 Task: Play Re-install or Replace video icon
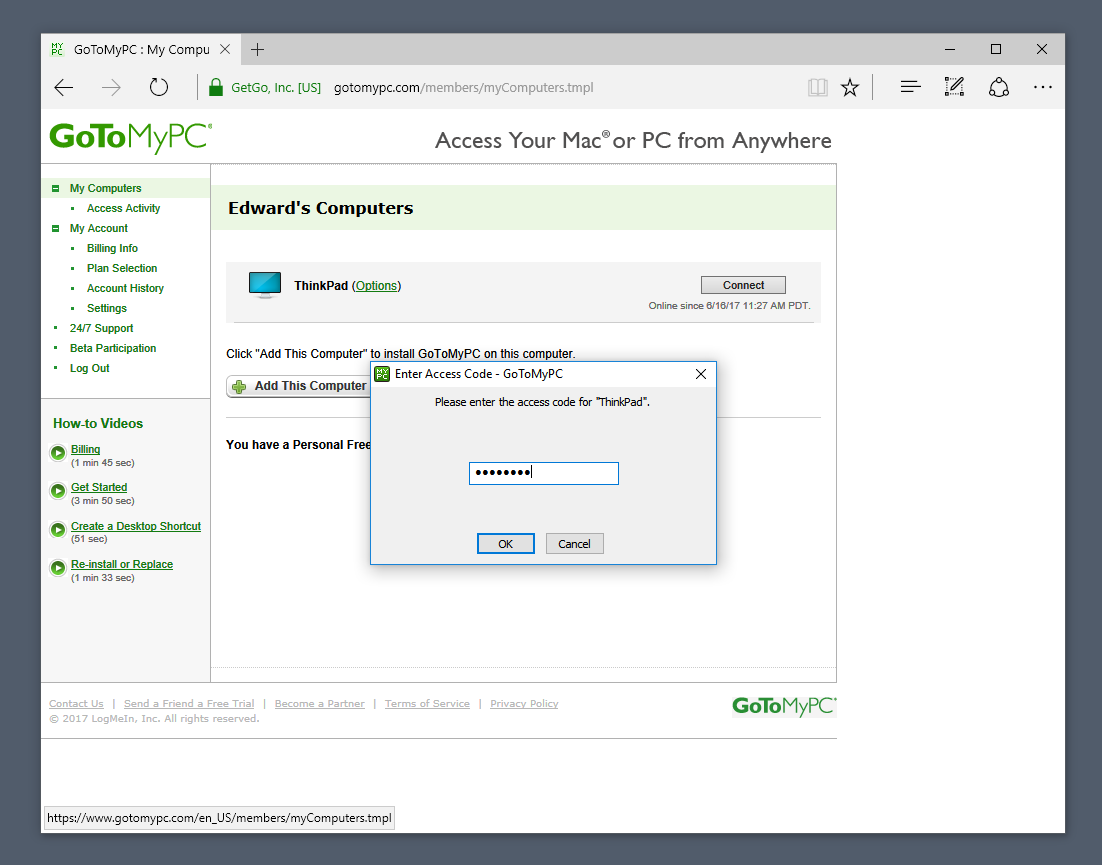point(58,568)
